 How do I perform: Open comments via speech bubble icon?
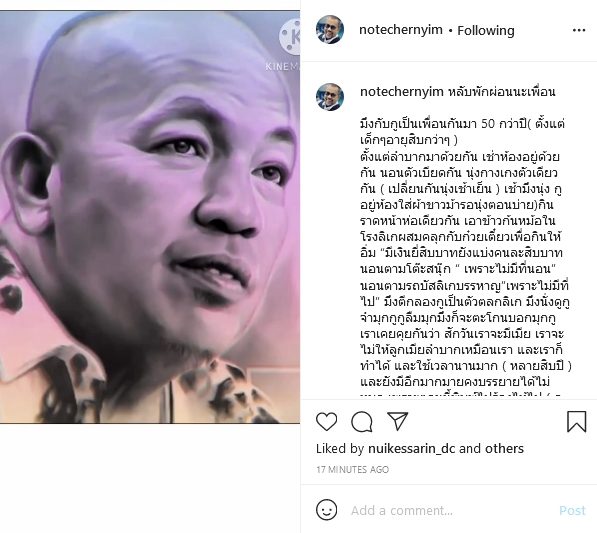pyautogui.click(x=361, y=422)
